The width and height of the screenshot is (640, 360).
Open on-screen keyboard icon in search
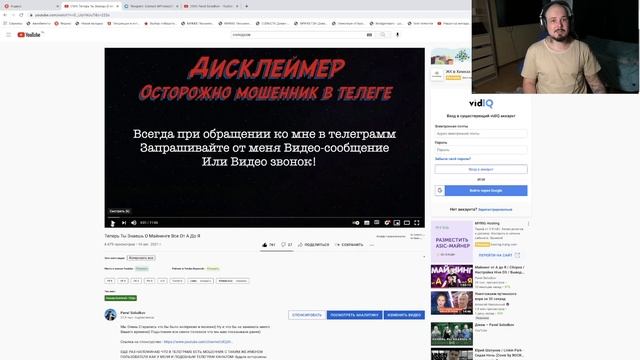coord(369,35)
